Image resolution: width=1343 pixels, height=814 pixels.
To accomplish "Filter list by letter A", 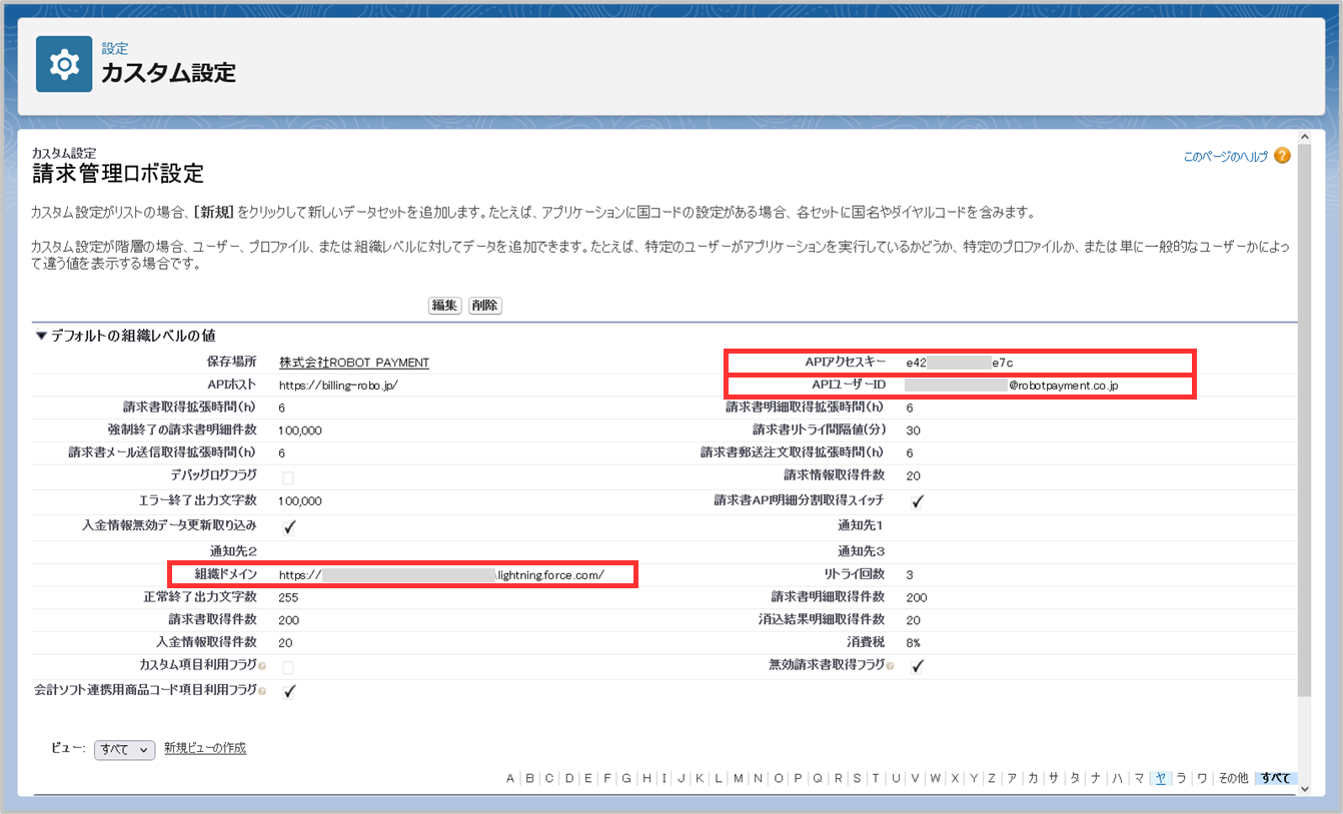I will (510, 778).
